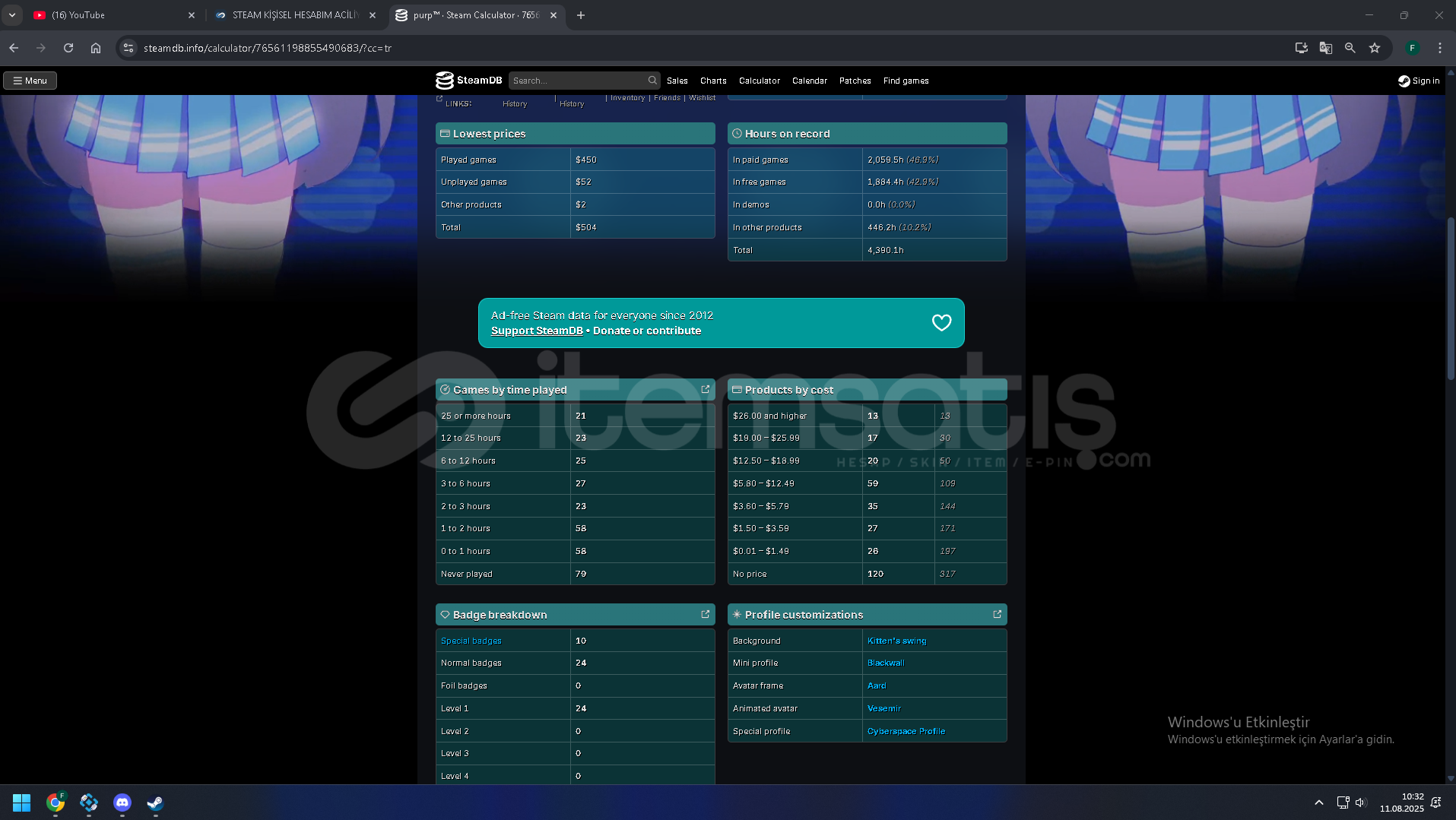Open Calculator in SteamDB navigation
Screen dimensions: 1456x820
760,81
